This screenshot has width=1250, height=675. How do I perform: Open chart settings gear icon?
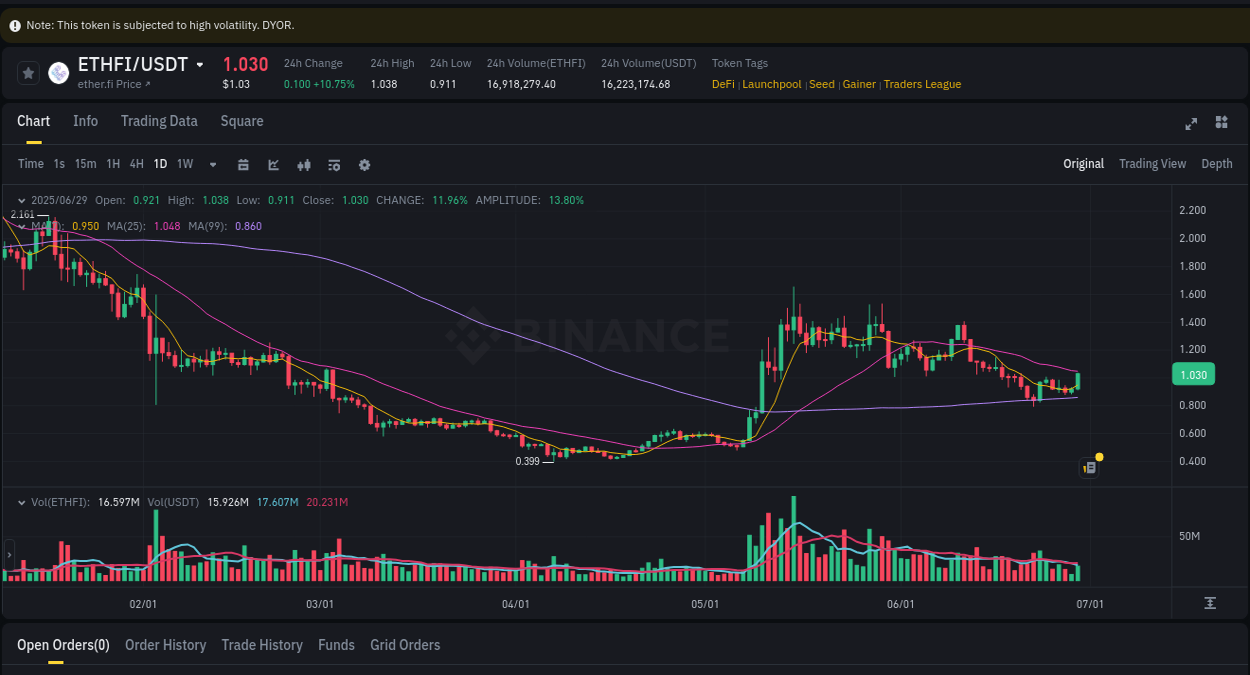coord(365,165)
